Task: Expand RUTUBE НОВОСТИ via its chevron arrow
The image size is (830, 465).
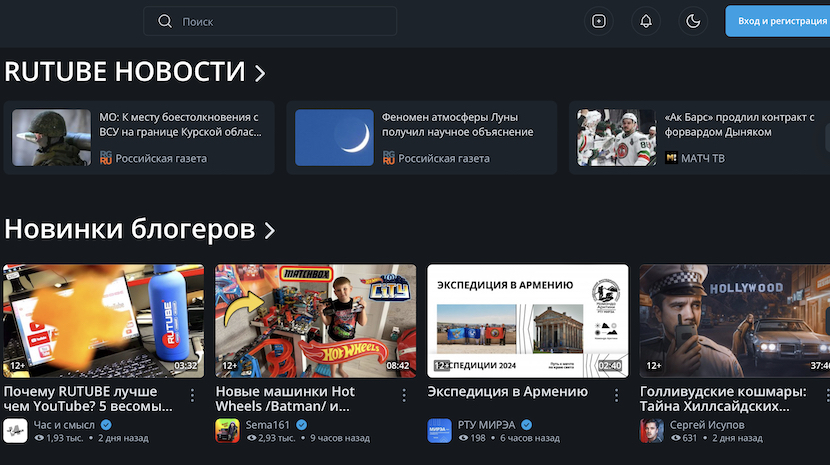Action: tap(259, 73)
